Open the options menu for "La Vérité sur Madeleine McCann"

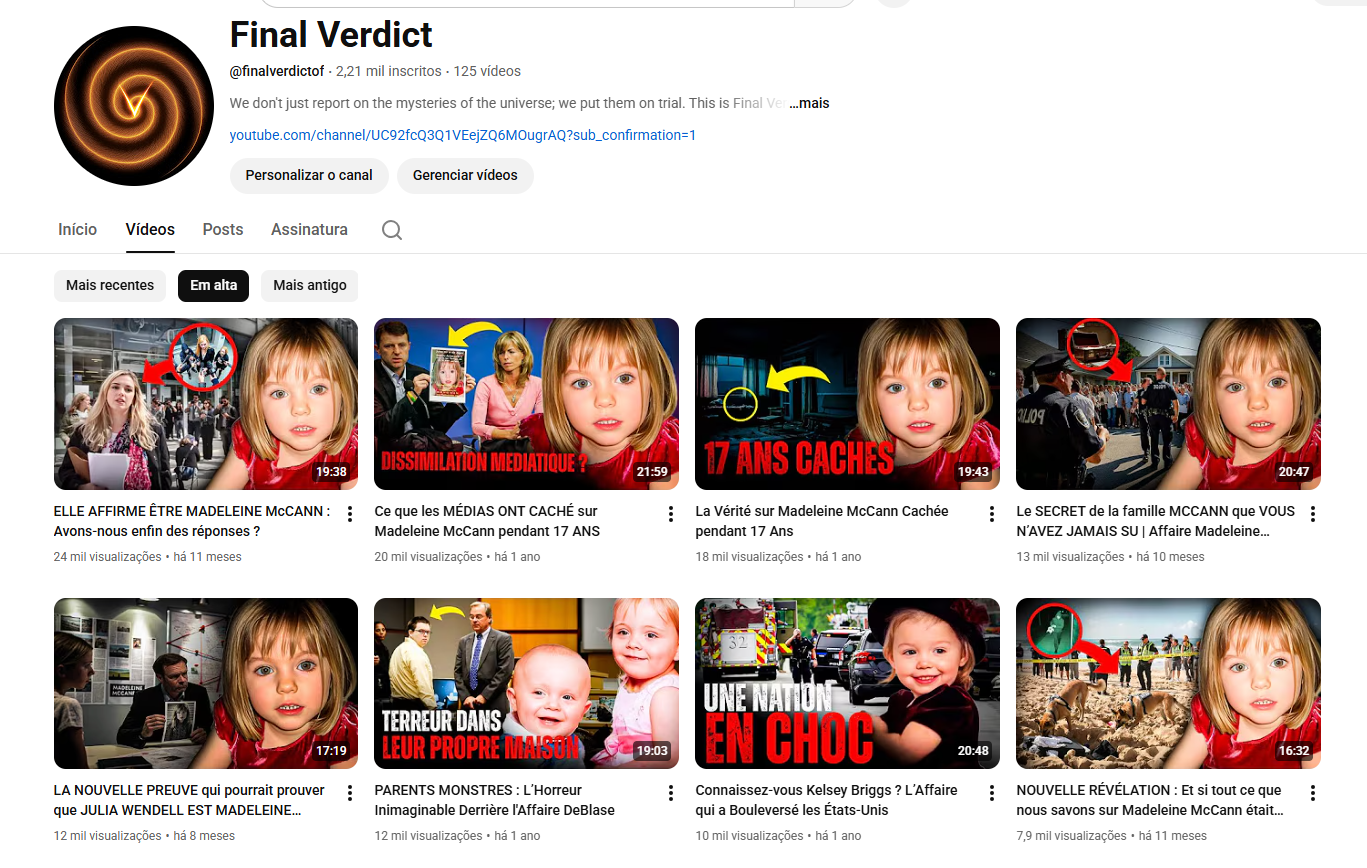pos(990,513)
